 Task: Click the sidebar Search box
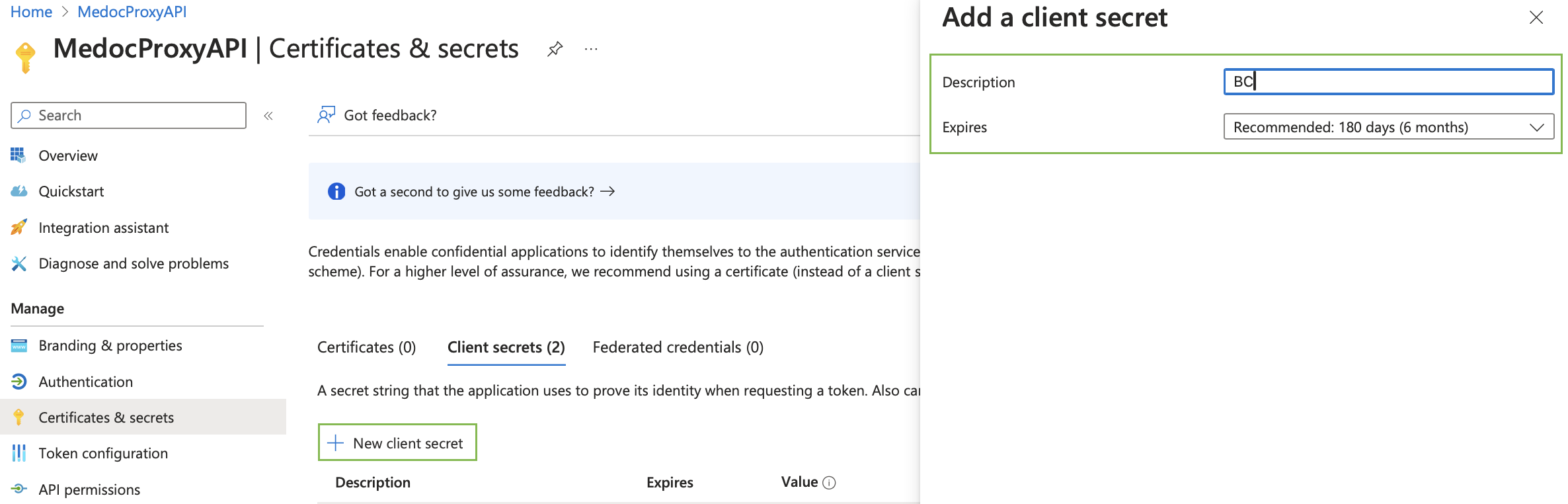129,116
